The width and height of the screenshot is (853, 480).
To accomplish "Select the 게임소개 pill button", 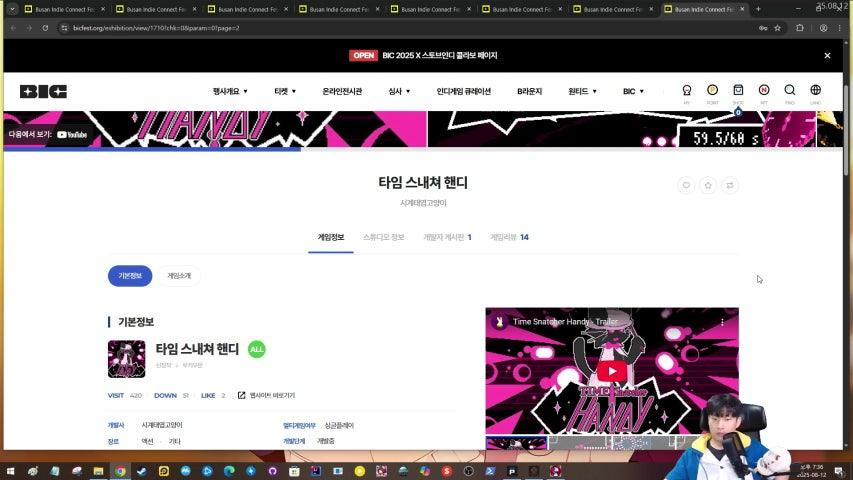I will coord(179,276).
